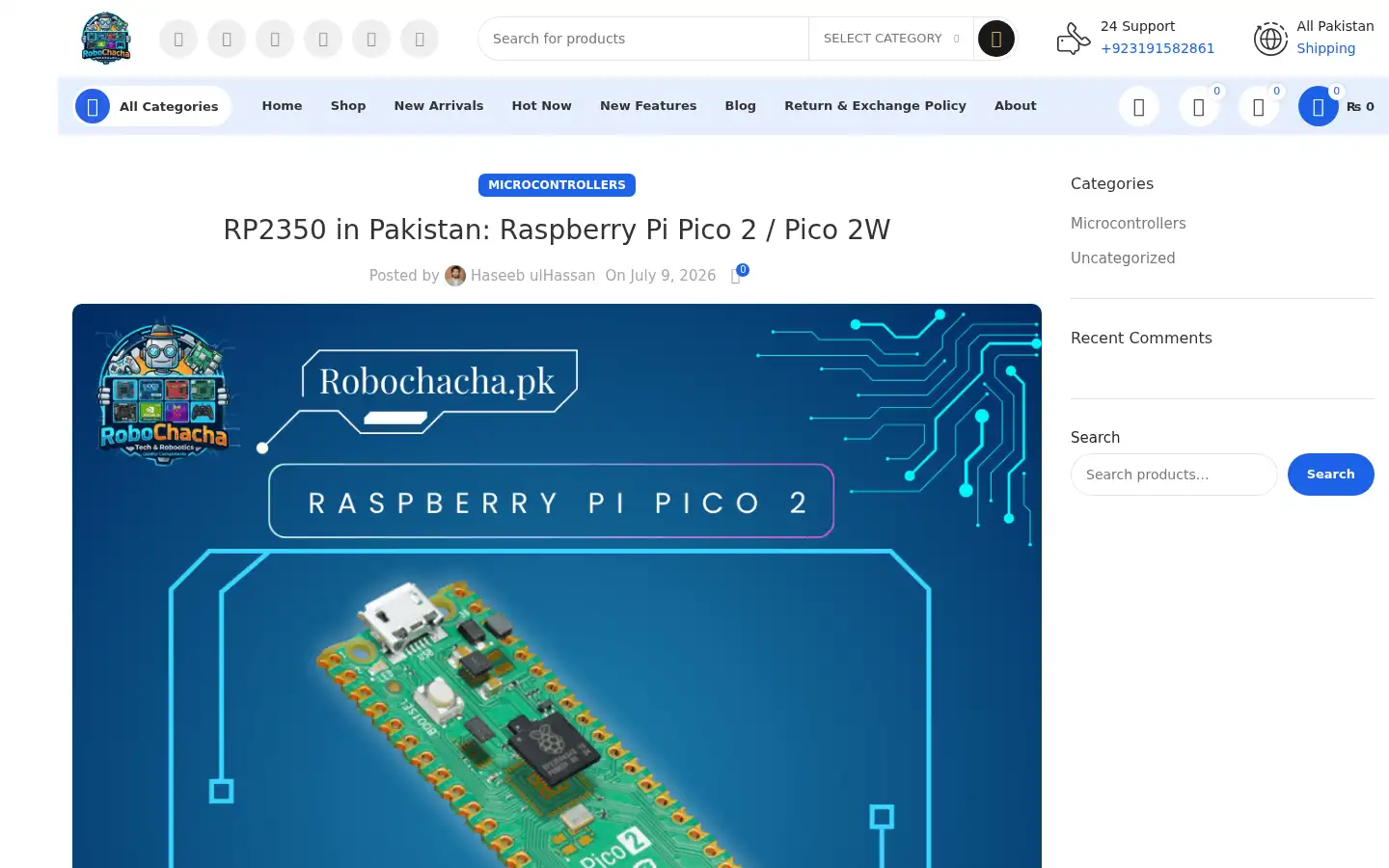Open Uncategorized category in sidebar
Image resolution: width=1389 pixels, height=868 pixels.
point(1123,258)
